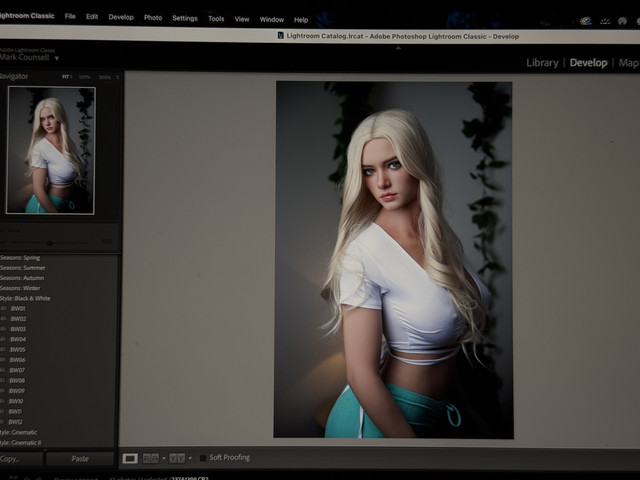This screenshot has height=480, width=640.
Task: Set Navigator zoom to 300%
Action: (x=105, y=77)
